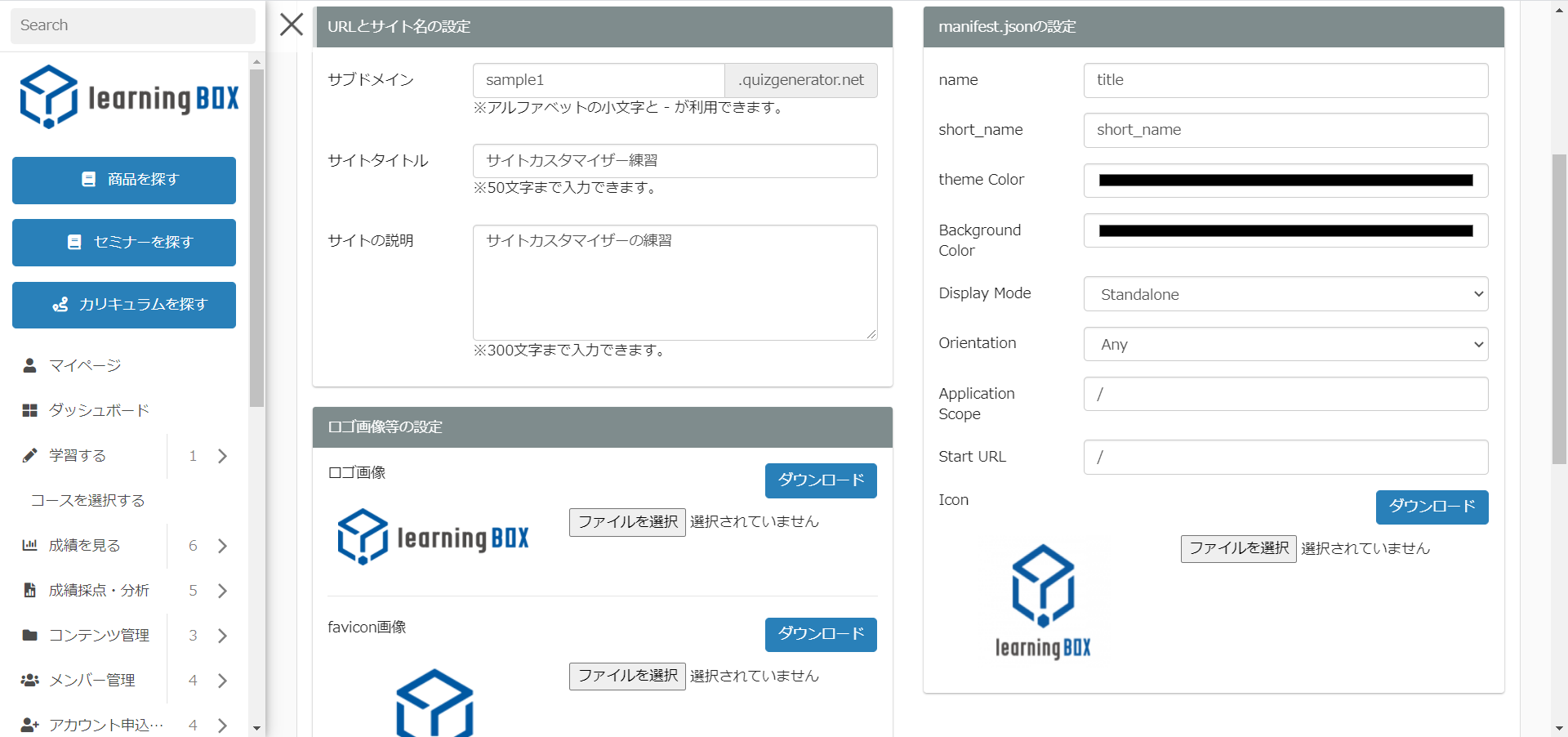The width and height of the screenshot is (1568, 737).
Task: Click the group icon beside メンバー管理
Action: click(x=29, y=680)
